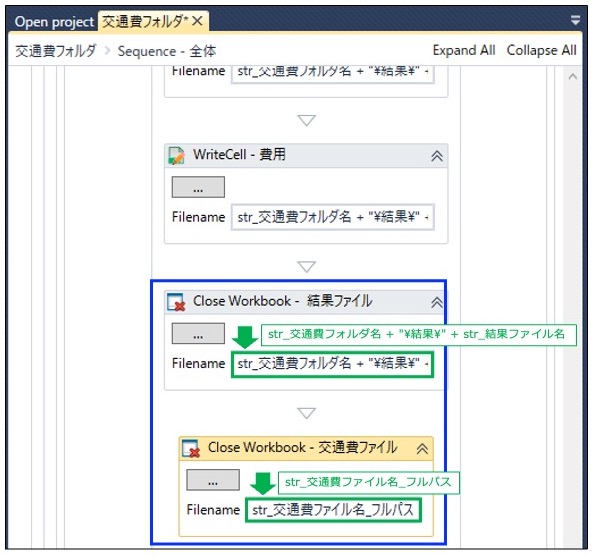Click the WriteCell - 費用 activity icon
Image resolution: width=594 pixels, height=556 pixels.
click(176, 156)
